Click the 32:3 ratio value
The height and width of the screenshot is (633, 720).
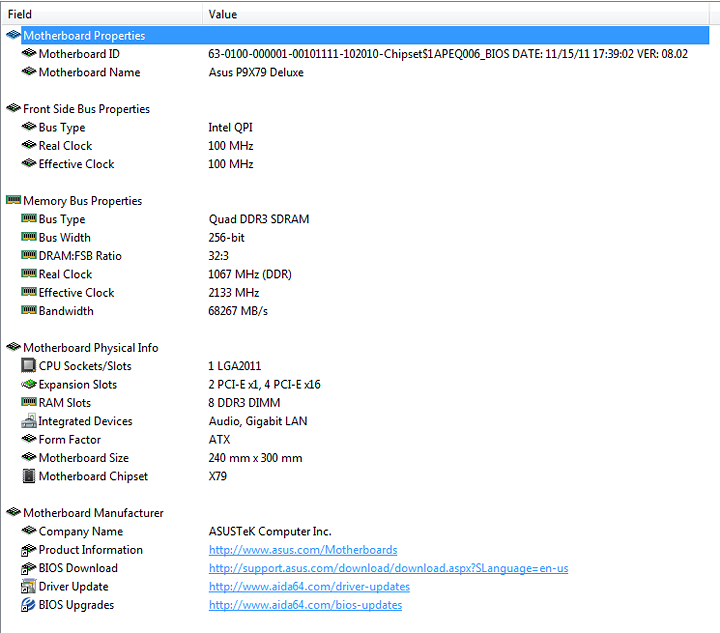pos(219,256)
